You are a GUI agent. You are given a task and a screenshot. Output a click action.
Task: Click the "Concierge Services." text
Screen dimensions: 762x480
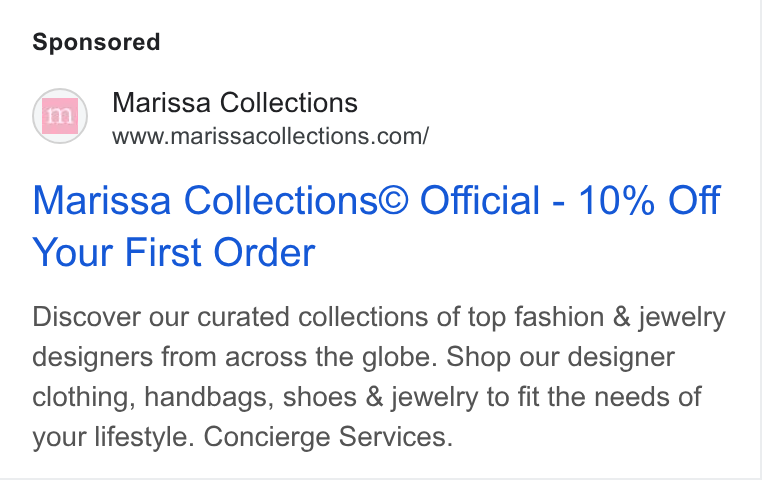click(328, 436)
